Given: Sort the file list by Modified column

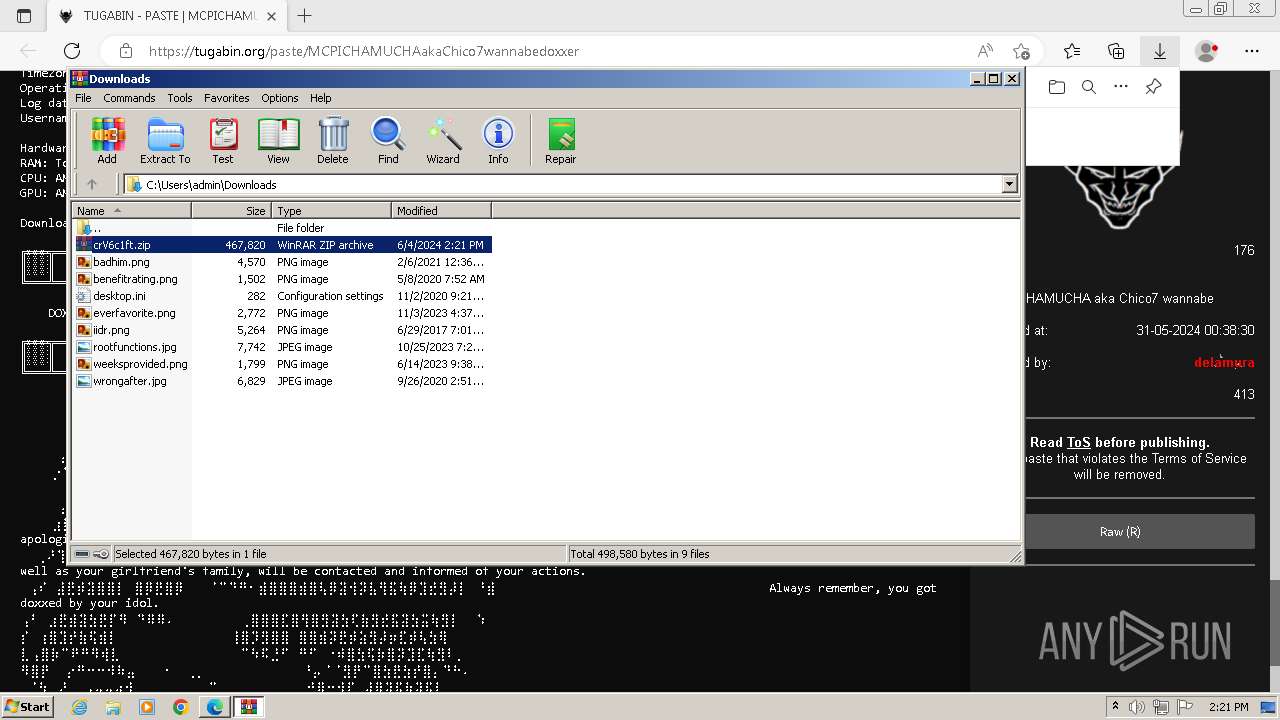Looking at the screenshot, I should [441, 211].
